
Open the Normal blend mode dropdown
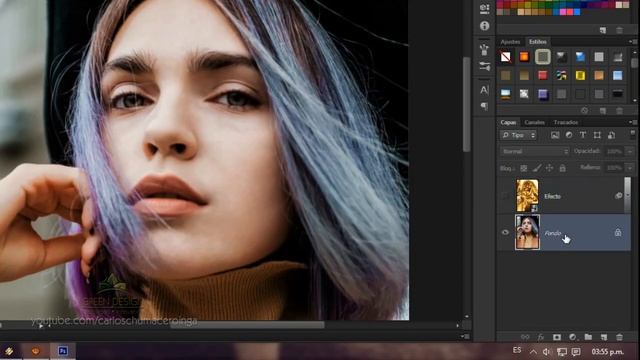click(x=534, y=151)
